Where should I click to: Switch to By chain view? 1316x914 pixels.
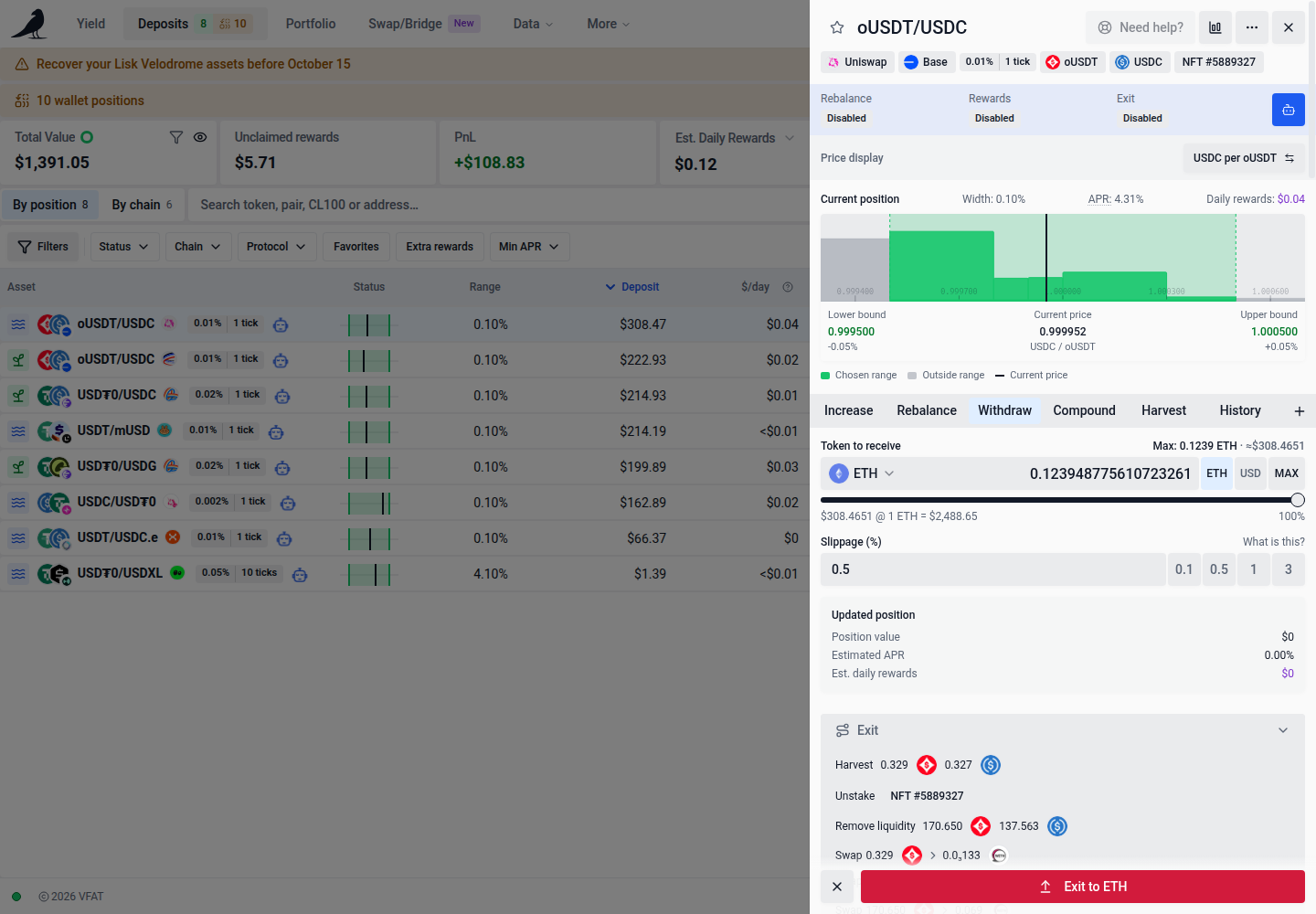142,205
